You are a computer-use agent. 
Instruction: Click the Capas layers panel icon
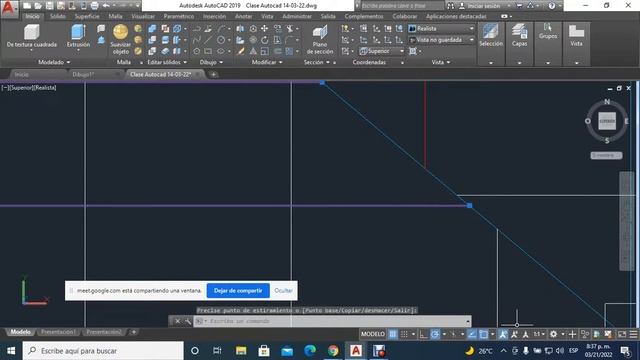point(519,31)
